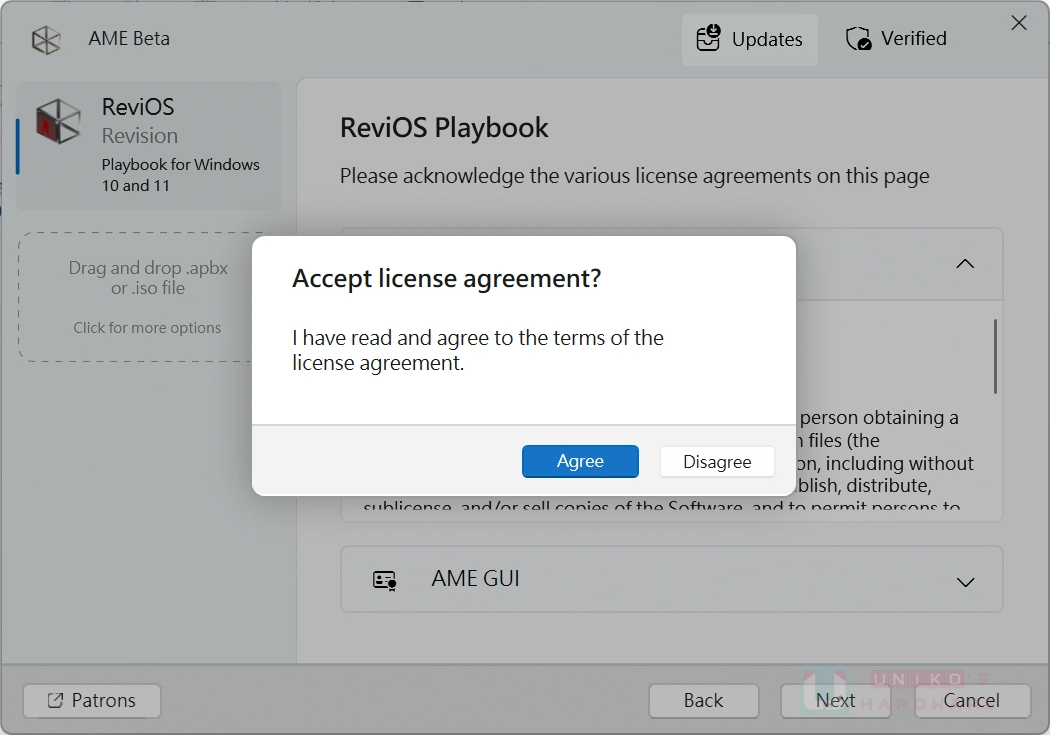Viewport: 1050px width, 735px height.
Task: Go Back to the previous step
Action: click(x=703, y=700)
